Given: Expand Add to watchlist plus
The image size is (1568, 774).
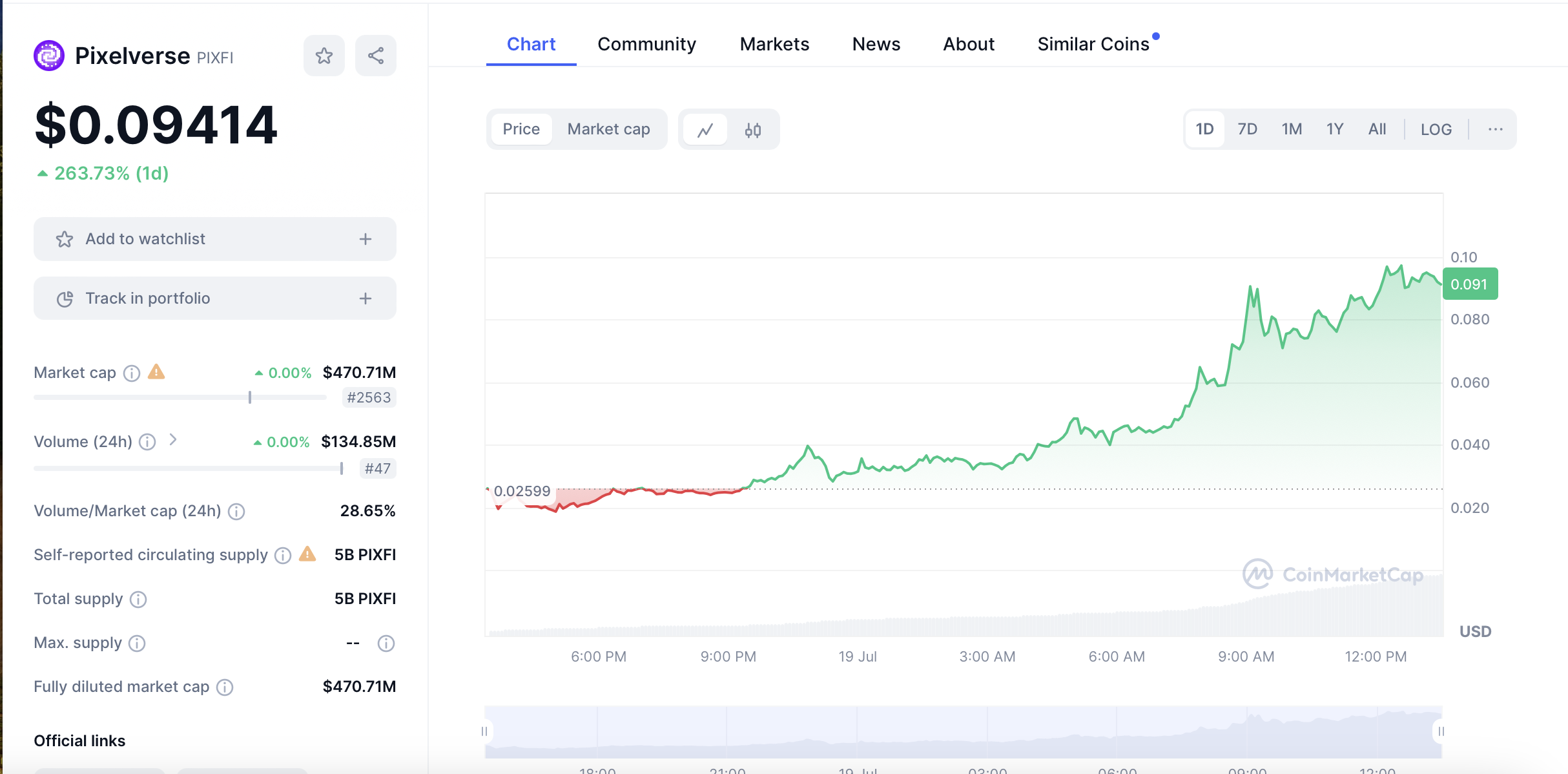Looking at the screenshot, I should [366, 239].
